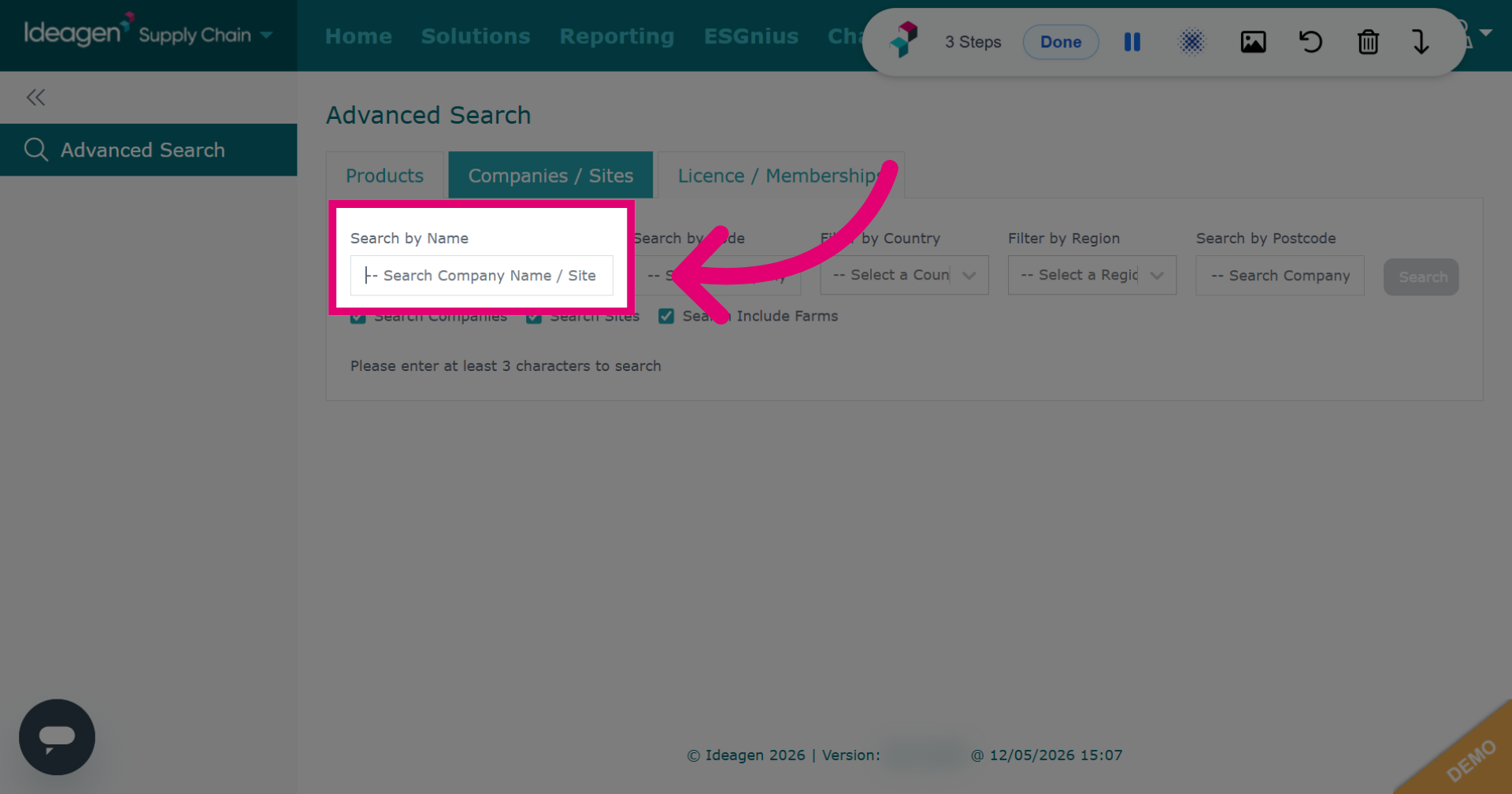This screenshot has height=794, width=1512.
Task: Click the screenshot image icon in recorder bar
Action: coord(1253,42)
